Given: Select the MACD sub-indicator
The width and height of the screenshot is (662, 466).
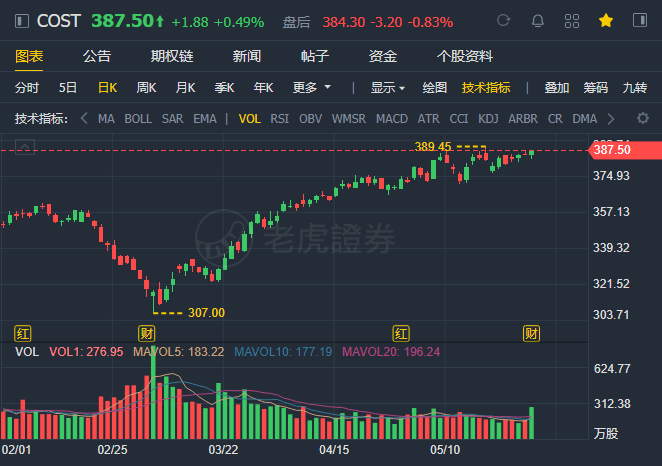Looking at the screenshot, I should tap(392, 119).
